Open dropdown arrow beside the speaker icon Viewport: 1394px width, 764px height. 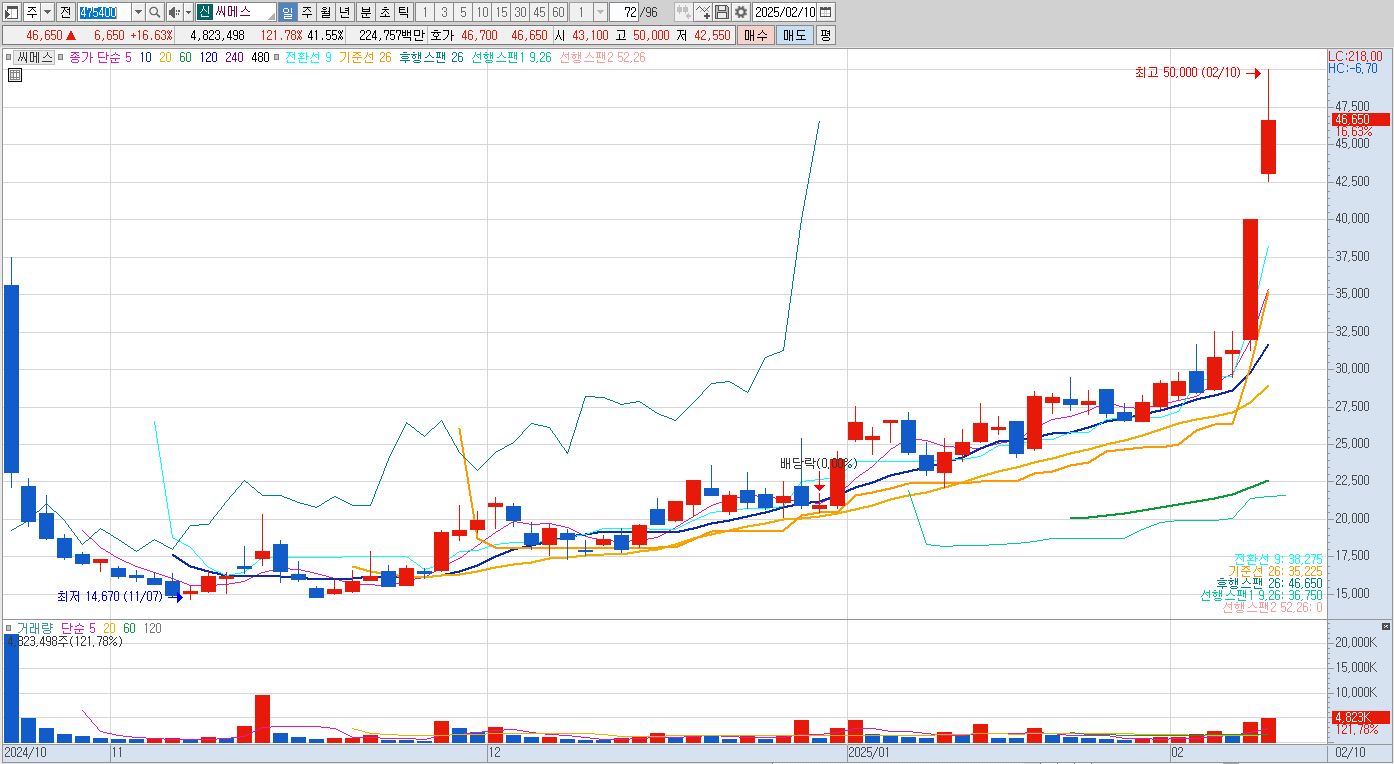tap(187, 12)
